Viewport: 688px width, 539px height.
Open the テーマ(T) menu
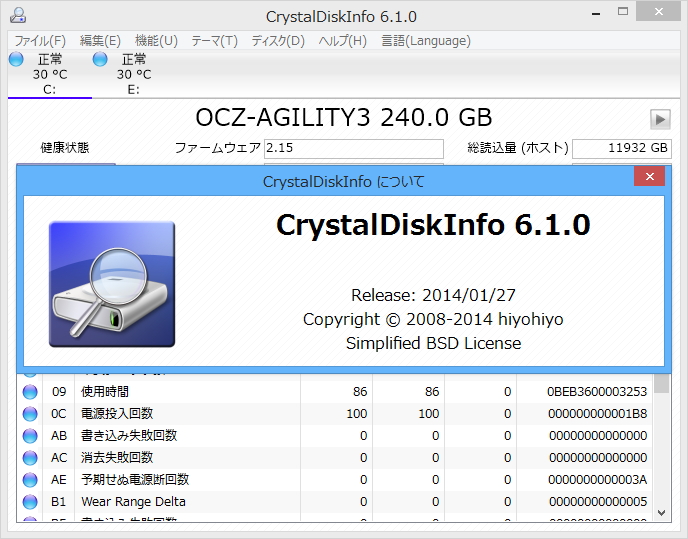tap(214, 41)
